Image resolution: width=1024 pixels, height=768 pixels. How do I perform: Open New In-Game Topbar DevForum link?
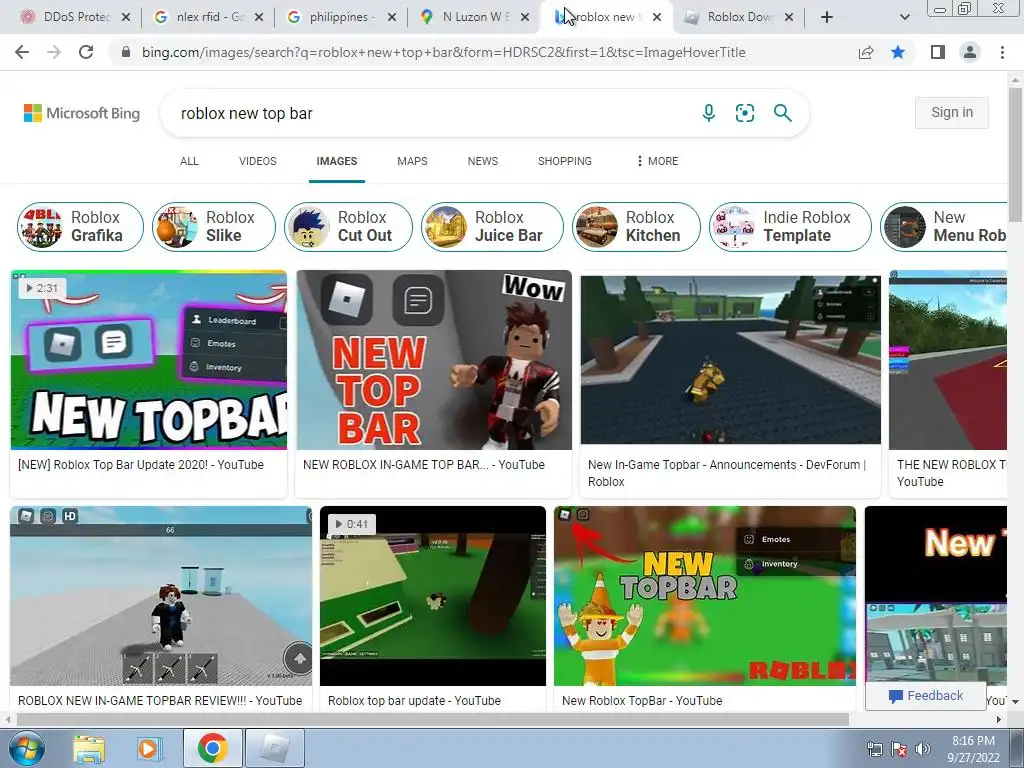[x=727, y=473]
